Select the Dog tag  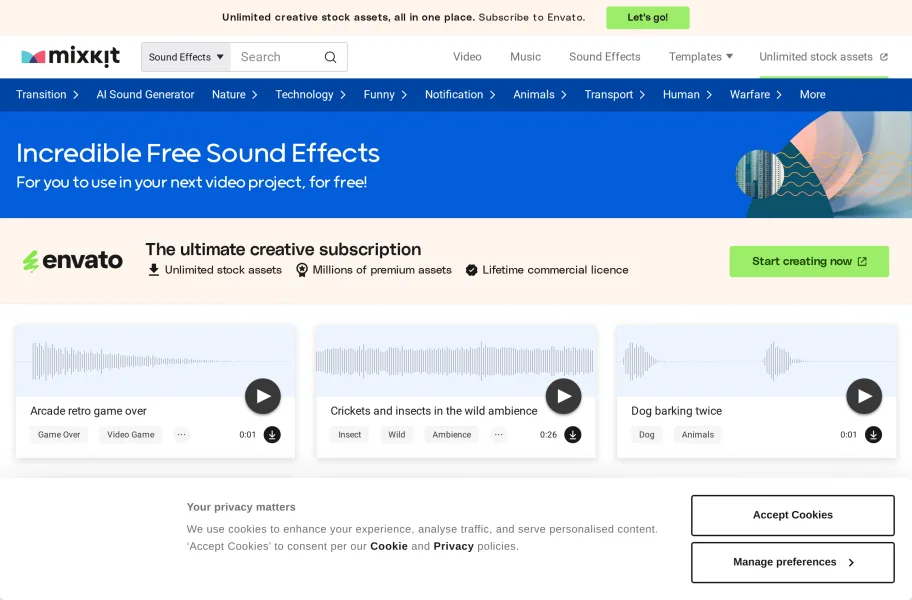tap(647, 434)
